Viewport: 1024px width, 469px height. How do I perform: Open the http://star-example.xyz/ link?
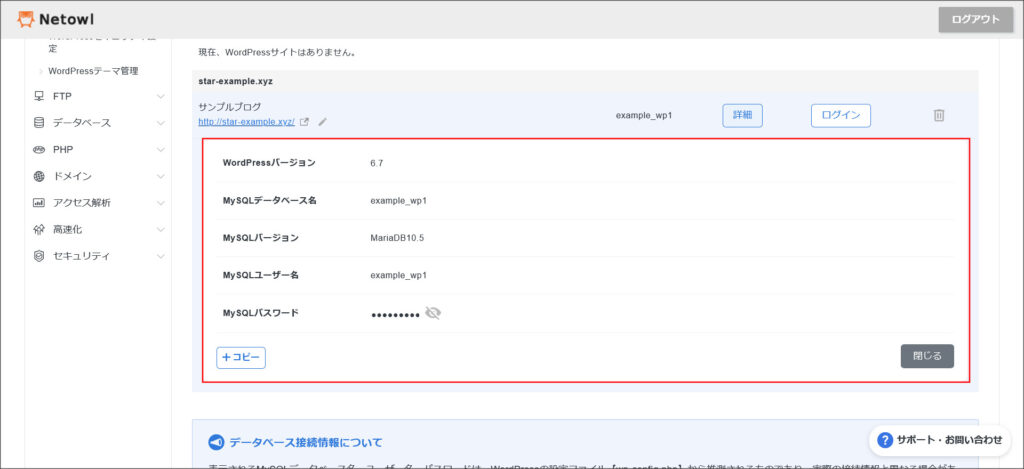click(x=247, y=121)
